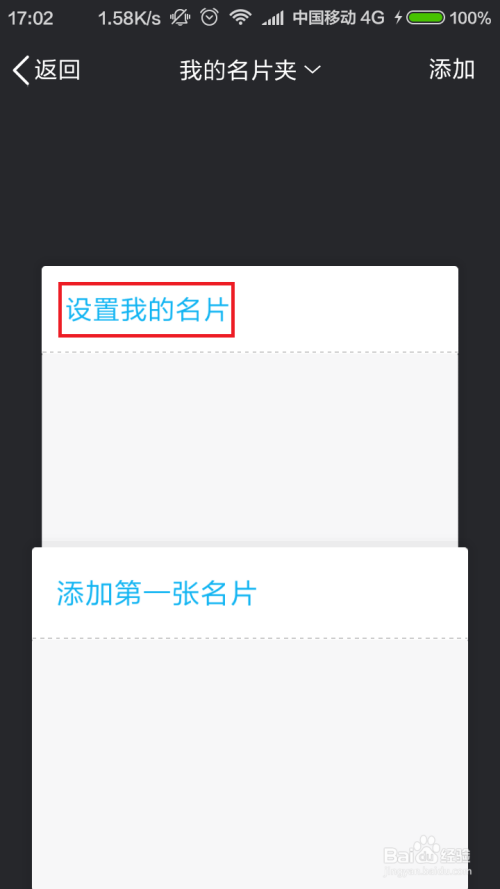Image resolution: width=500 pixels, height=889 pixels.
Task: Tap the muted bell icon in status bar
Action: pos(180,18)
